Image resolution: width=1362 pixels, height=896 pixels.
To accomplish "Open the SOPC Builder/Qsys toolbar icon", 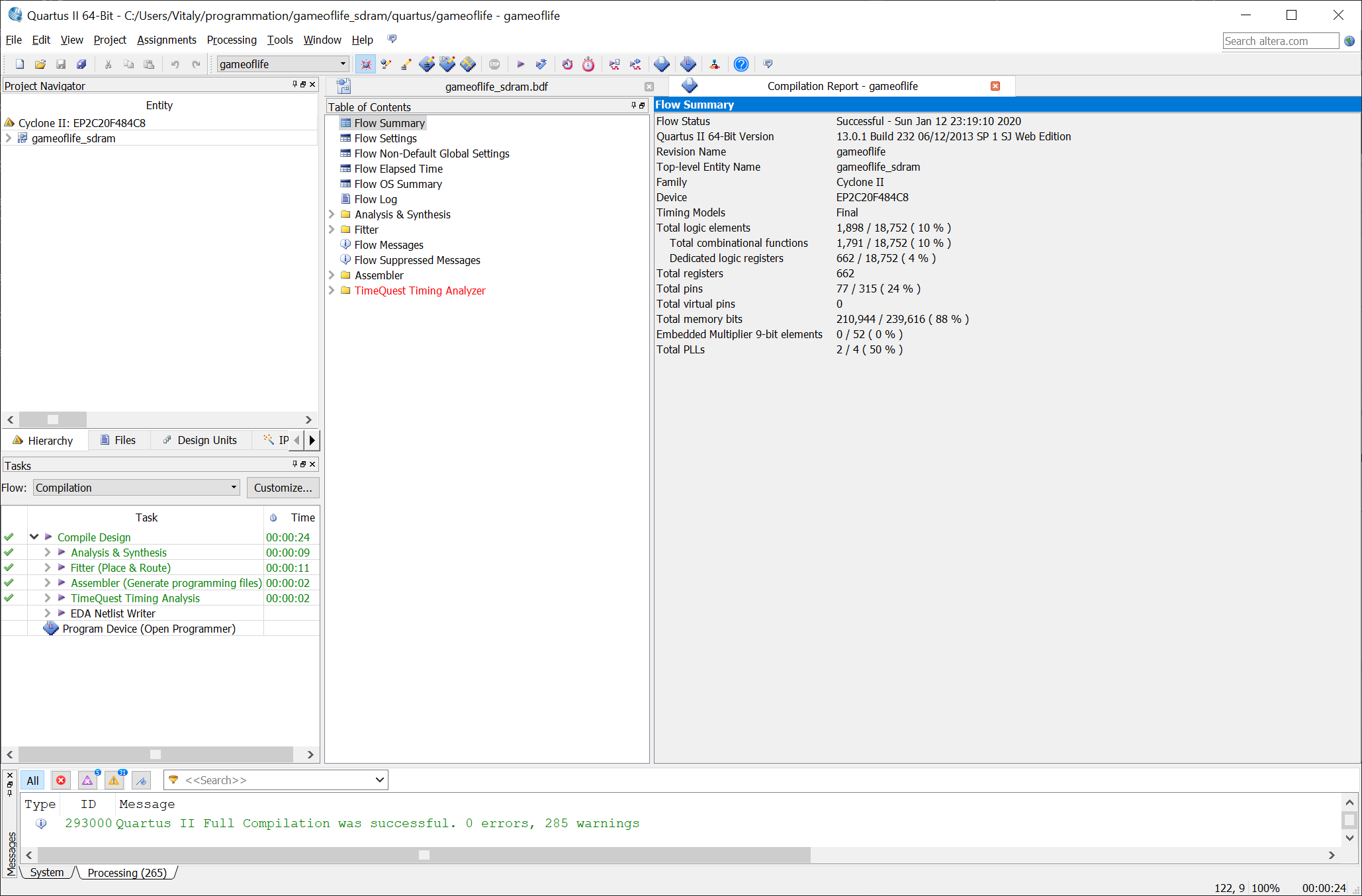I will click(x=715, y=64).
